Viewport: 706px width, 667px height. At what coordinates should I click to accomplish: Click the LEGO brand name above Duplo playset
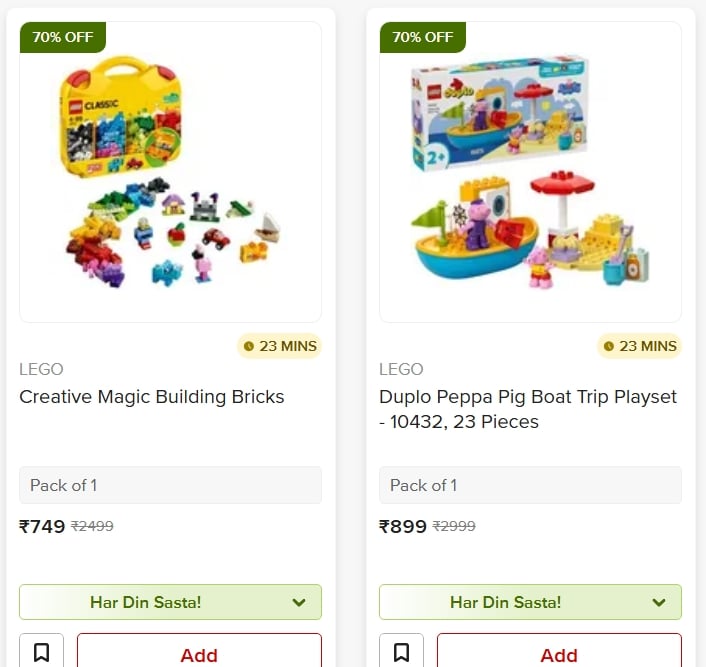tap(401, 369)
